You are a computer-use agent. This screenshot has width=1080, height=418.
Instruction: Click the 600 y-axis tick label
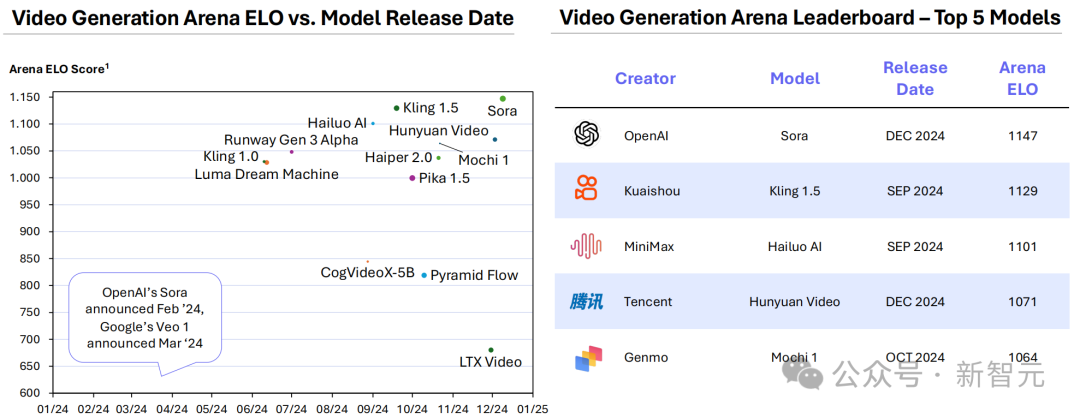(x=32, y=393)
